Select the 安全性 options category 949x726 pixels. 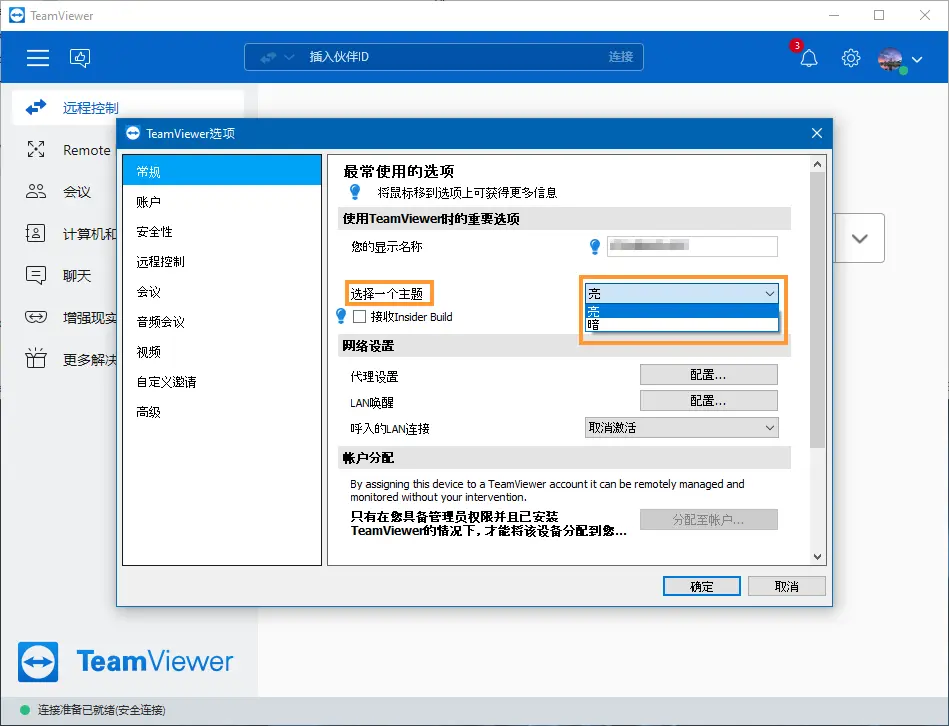pos(222,232)
